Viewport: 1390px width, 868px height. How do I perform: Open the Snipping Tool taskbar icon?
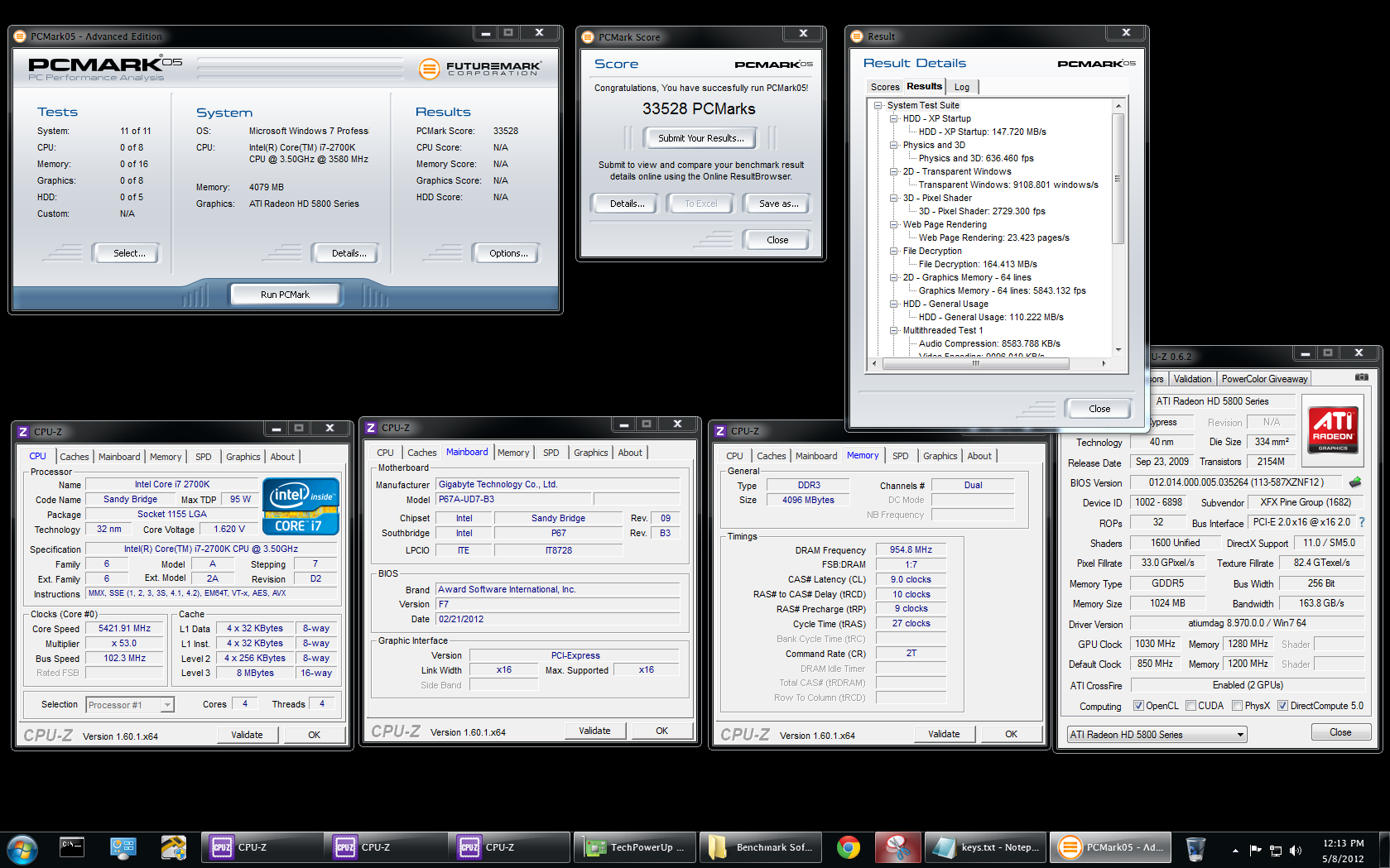pos(897,847)
